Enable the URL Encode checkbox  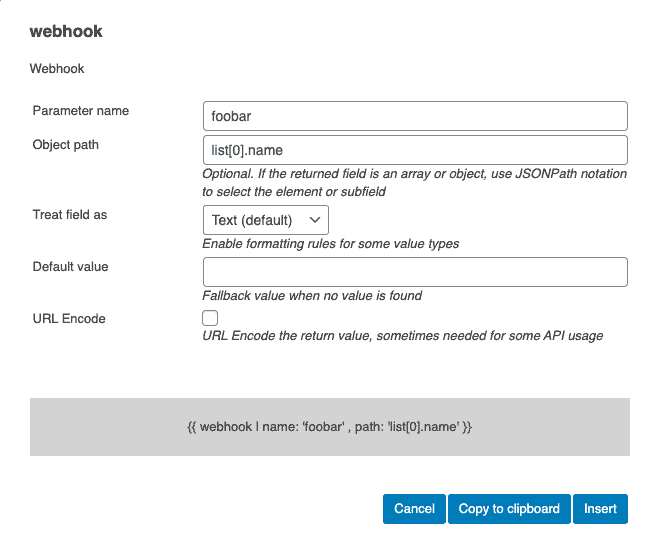pos(210,318)
